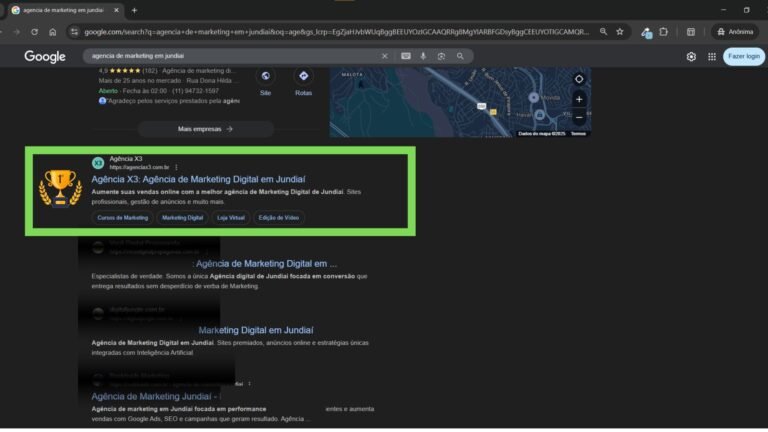The height and width of the screenshot is (432, 768).
Task: Open the Agência X3 result title link
Action: (198, 179)
